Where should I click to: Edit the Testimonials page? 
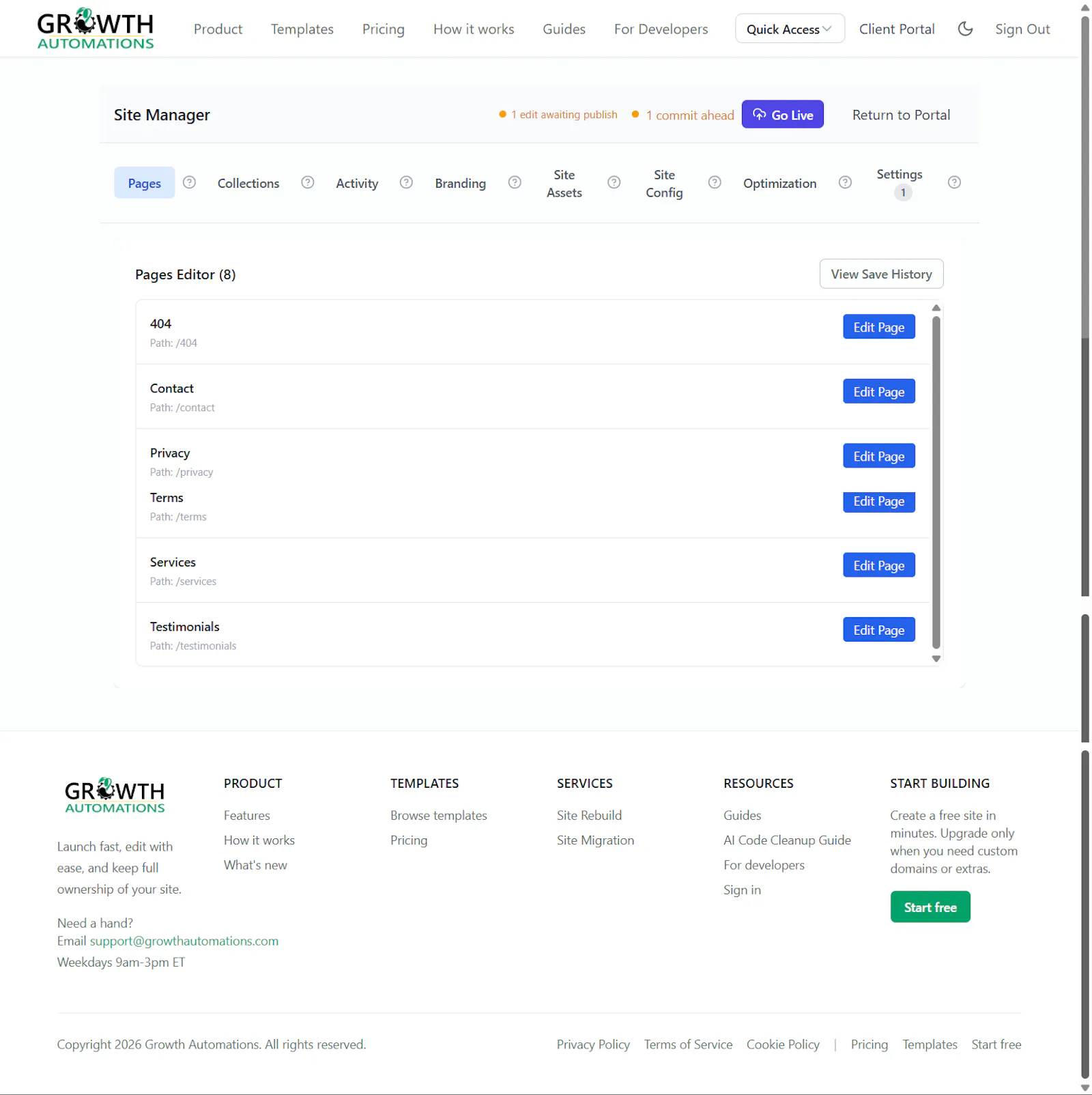pos(879,630)
